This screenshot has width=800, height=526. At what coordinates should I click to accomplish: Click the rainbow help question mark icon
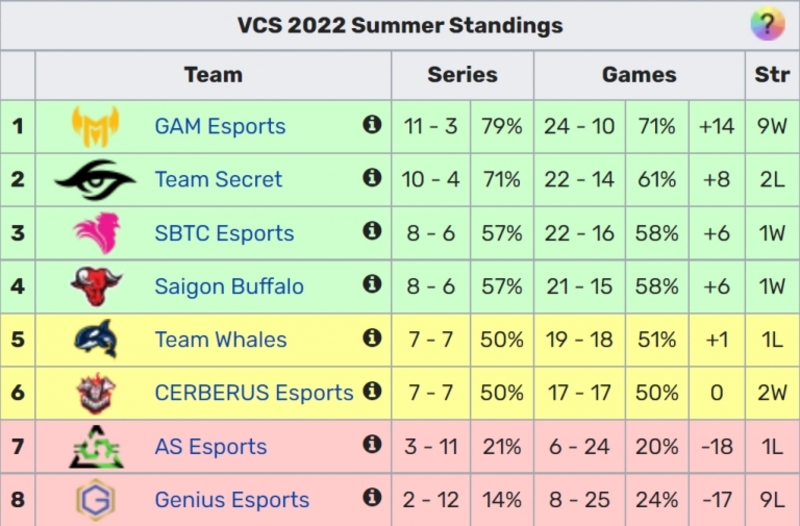click(767, 23)
